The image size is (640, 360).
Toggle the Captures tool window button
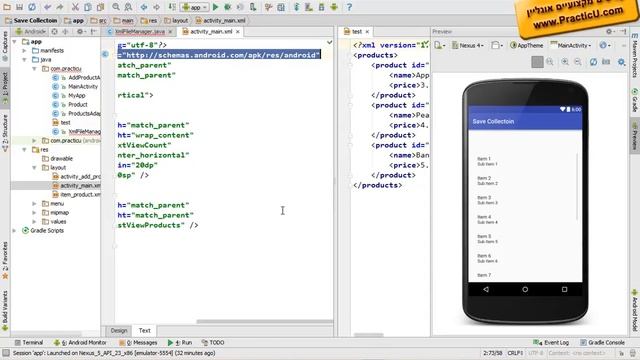tap(5, 46)
